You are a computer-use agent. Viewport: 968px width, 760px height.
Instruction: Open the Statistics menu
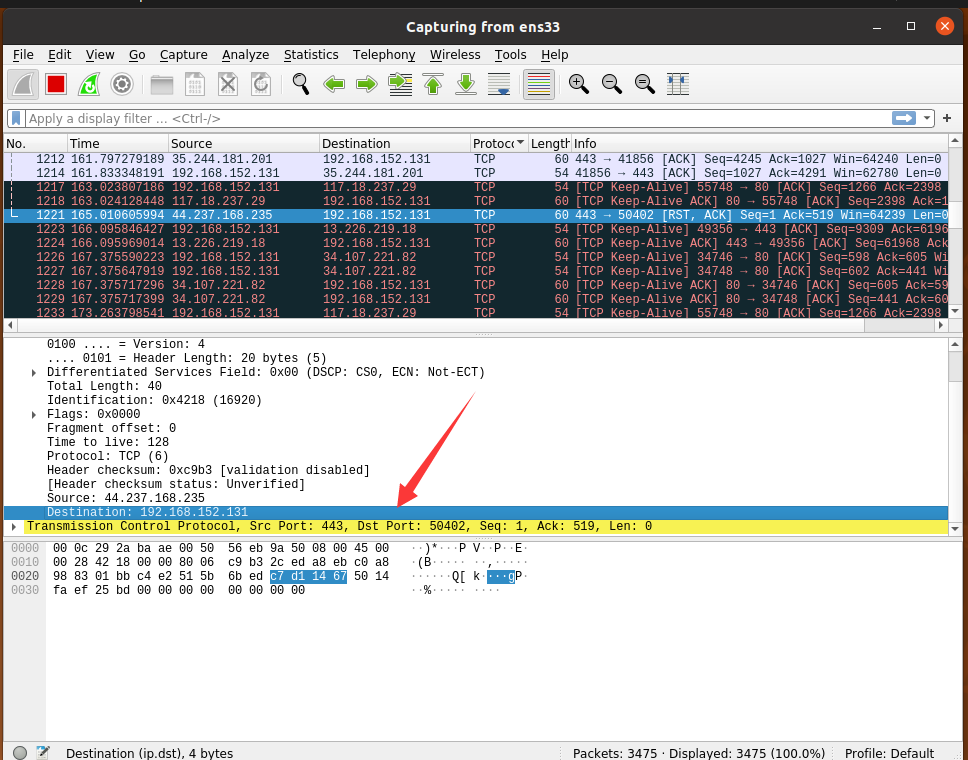pos(311,55)
